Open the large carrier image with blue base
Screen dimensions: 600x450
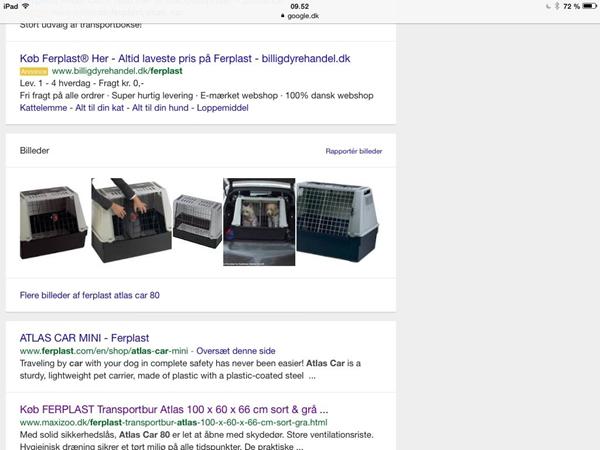click(x=338, y=222)
